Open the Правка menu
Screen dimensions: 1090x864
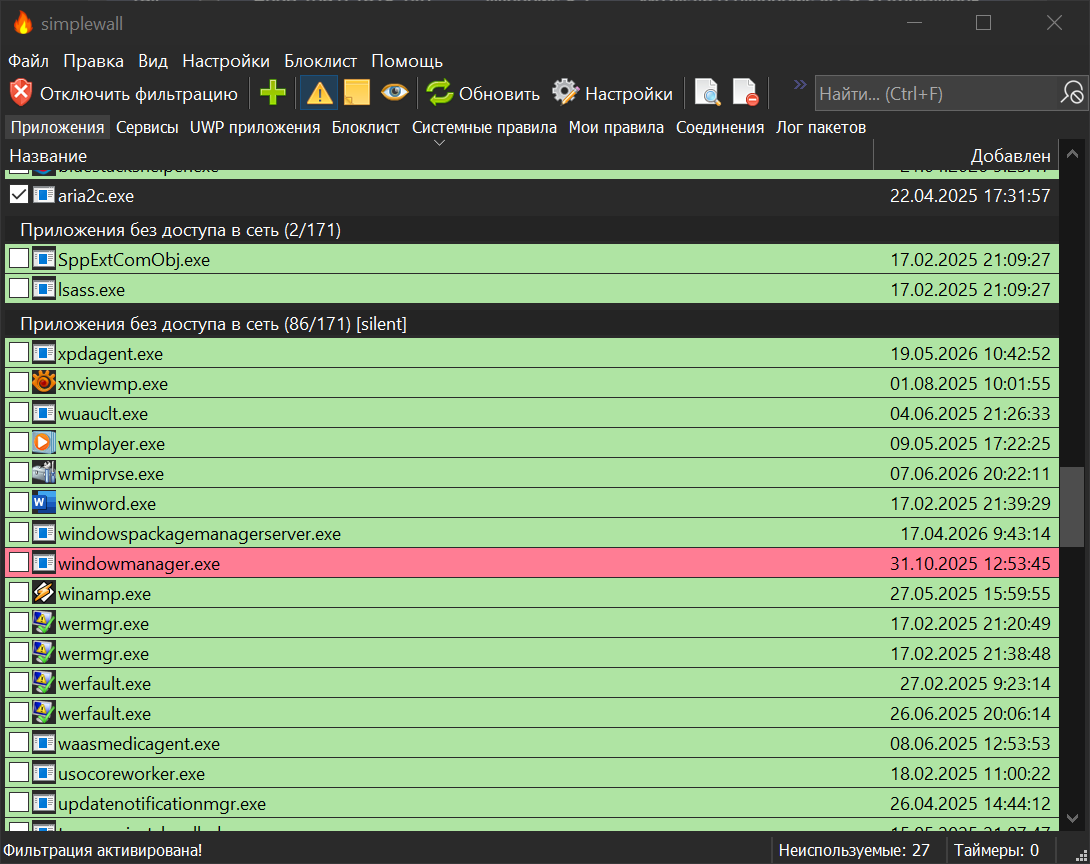click(93, 60)
